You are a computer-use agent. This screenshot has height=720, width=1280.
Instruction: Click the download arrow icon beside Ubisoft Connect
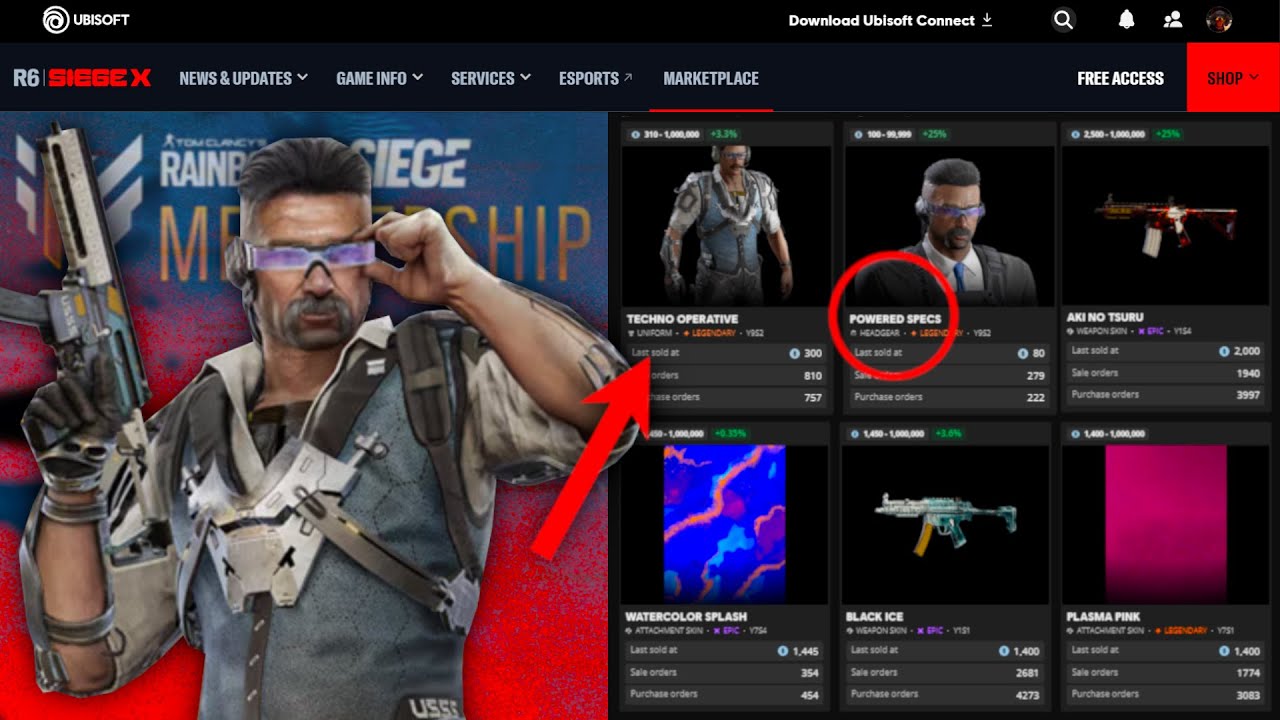[x=987, y=20]
